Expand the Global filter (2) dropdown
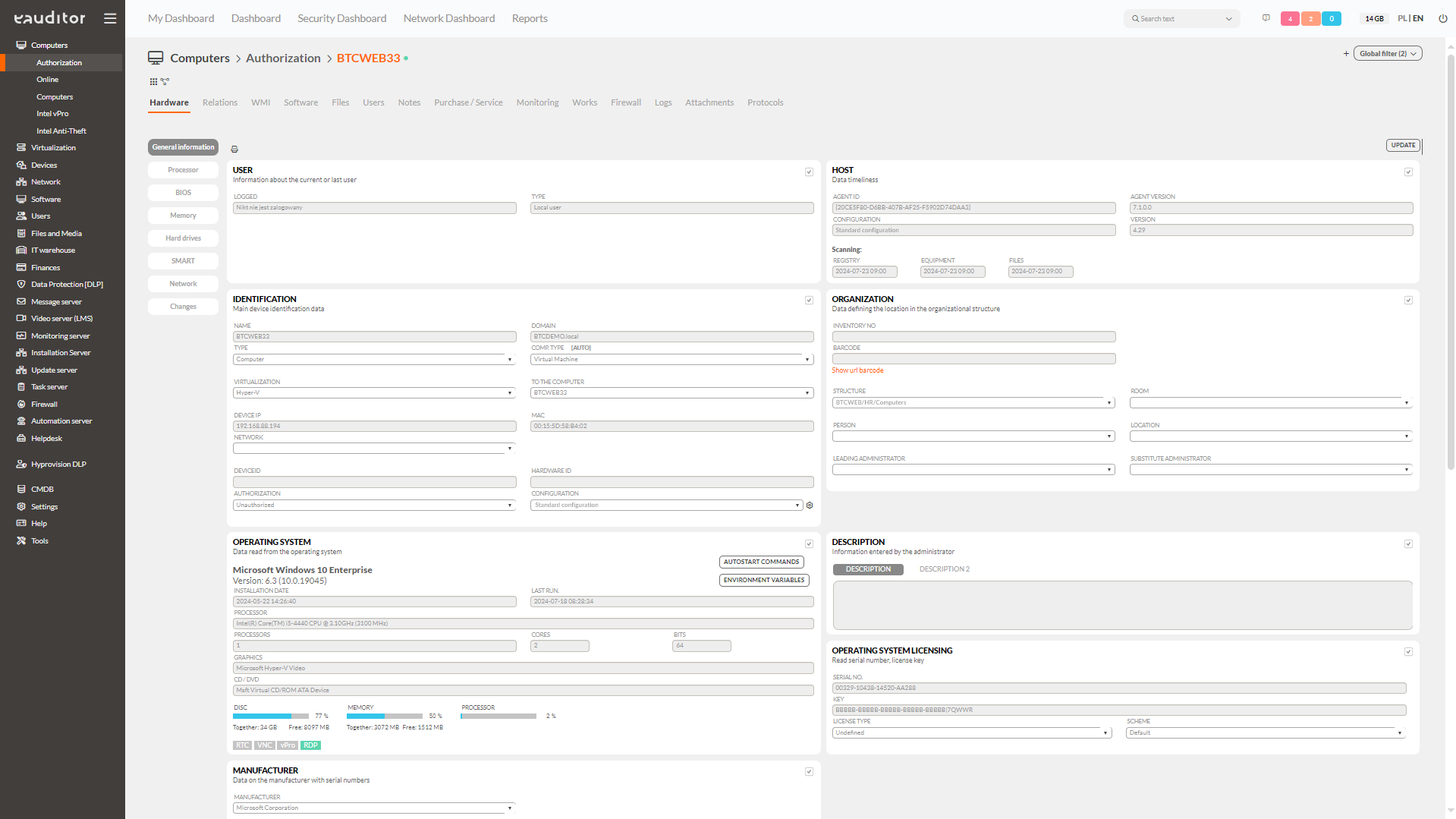This screenshot has height=819, width=1456. coord(1388,54)
